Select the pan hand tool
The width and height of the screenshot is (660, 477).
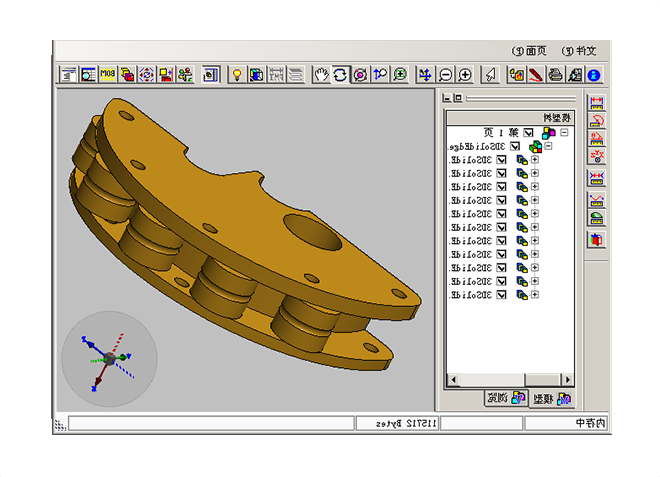[321, 74]
